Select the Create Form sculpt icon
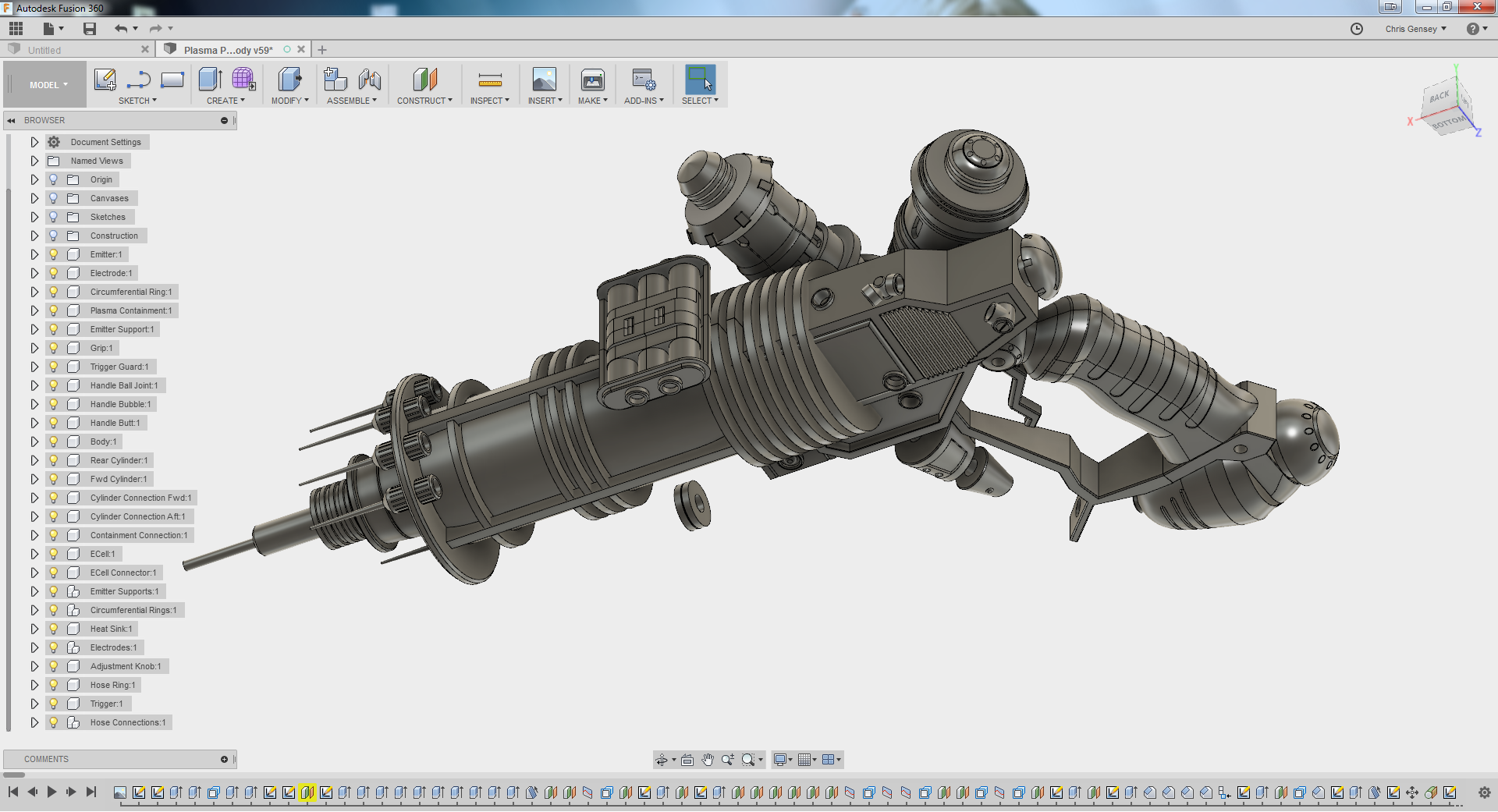 (243, 80)
